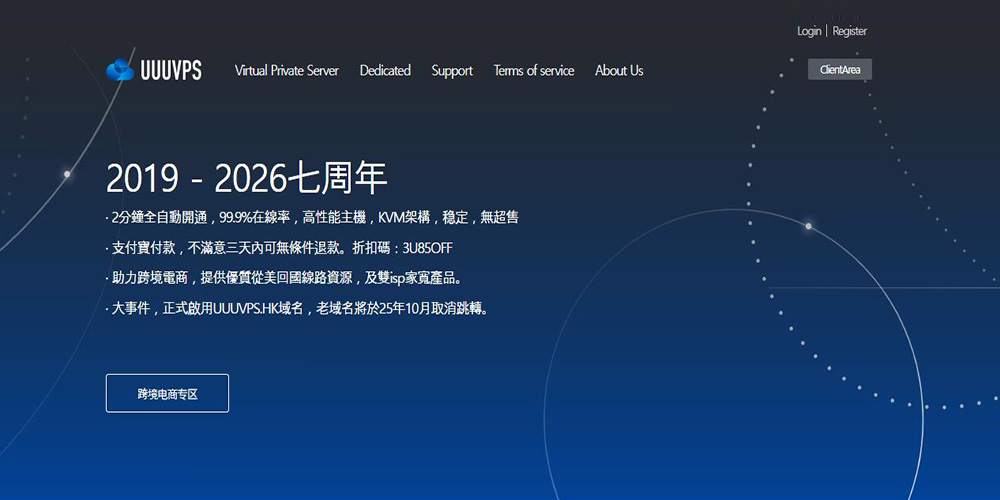This screenshot has height=500, width=1000.
Task: Click the line mentioning 99.9%在線率
Action: (312, 217)
